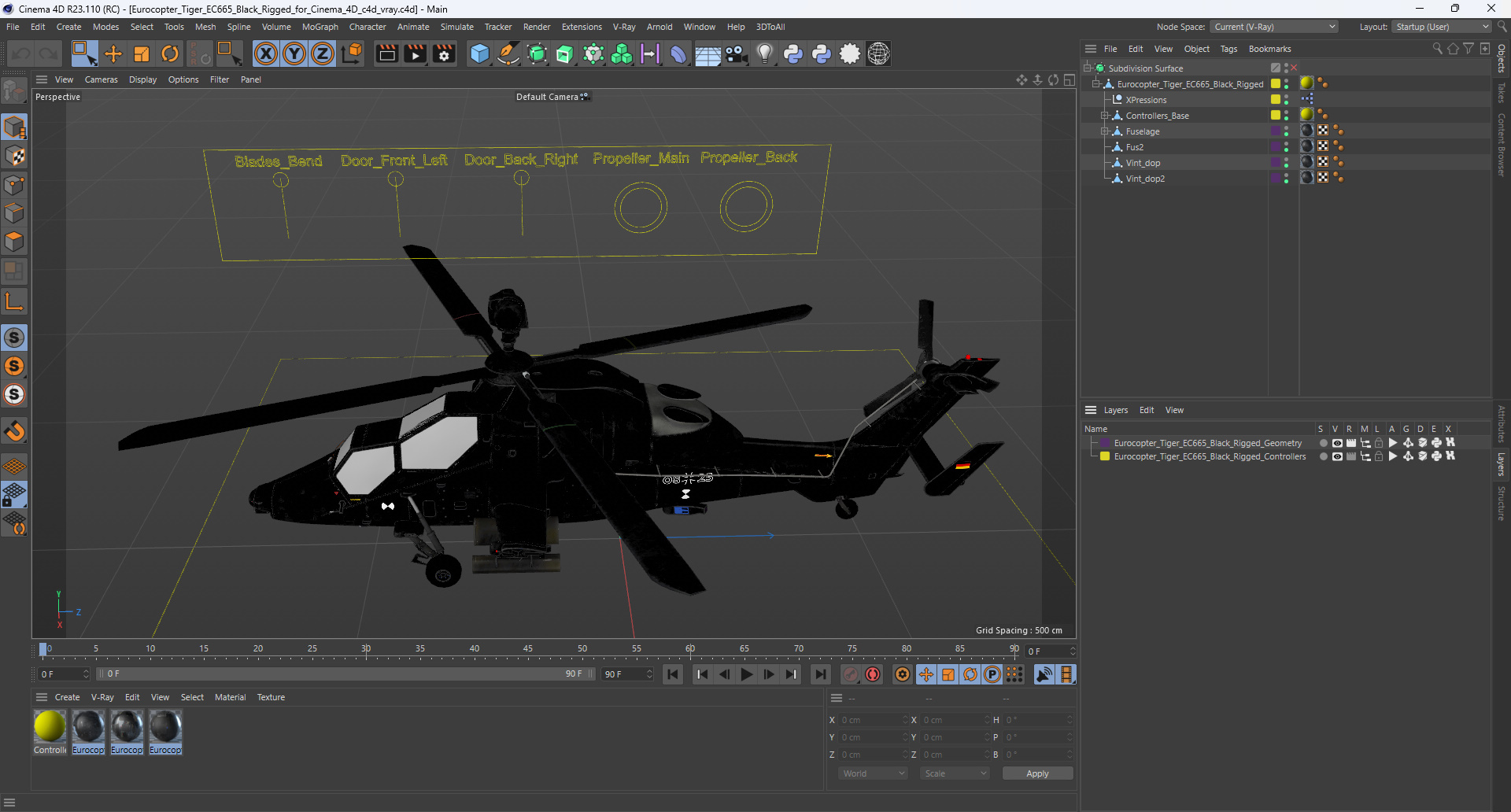Click the Undo arrow icon
This screenshot has width=1511, height=812.
click(x=21, y=54)
